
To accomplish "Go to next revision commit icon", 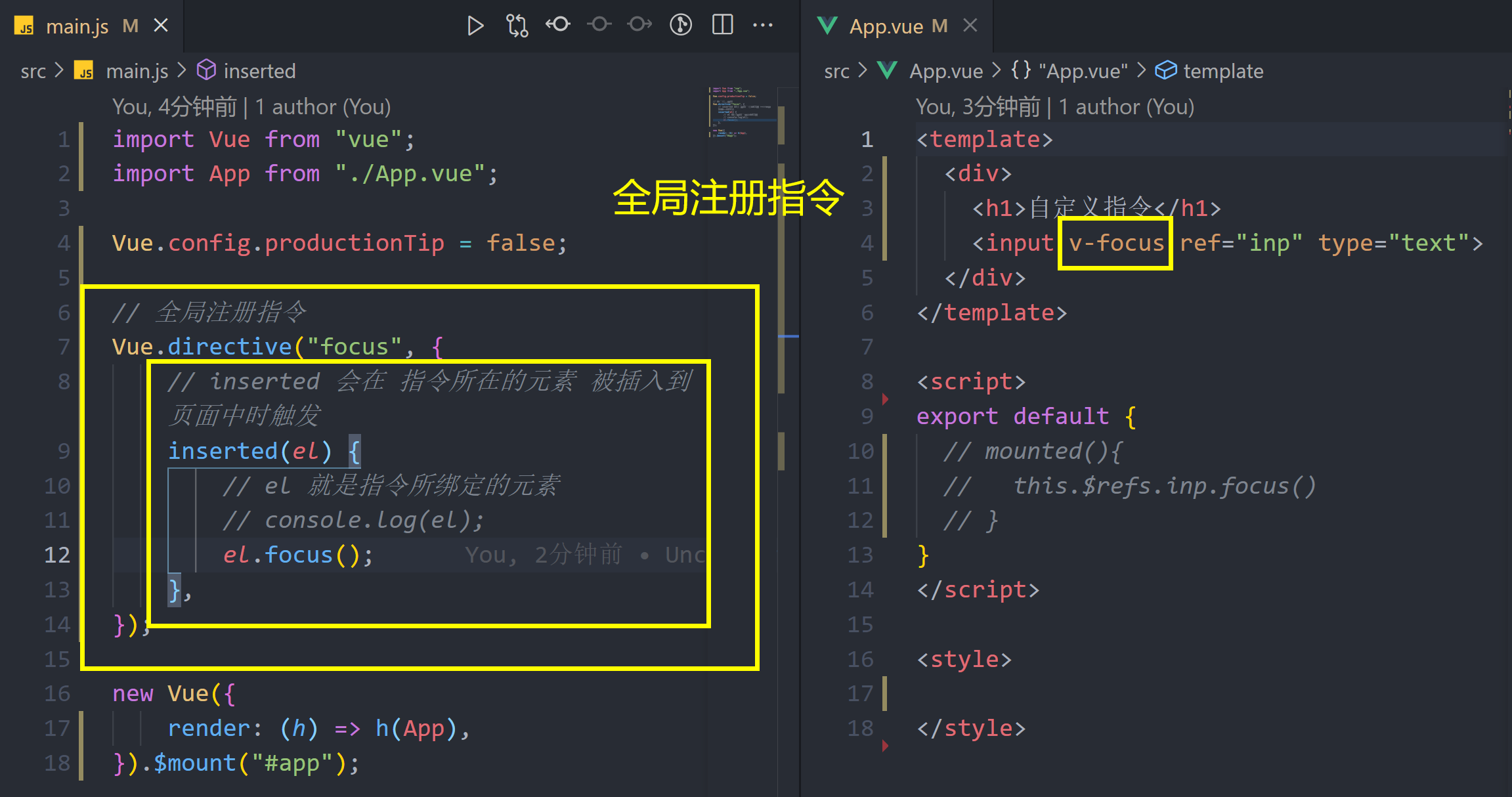I will click(639, 25).
